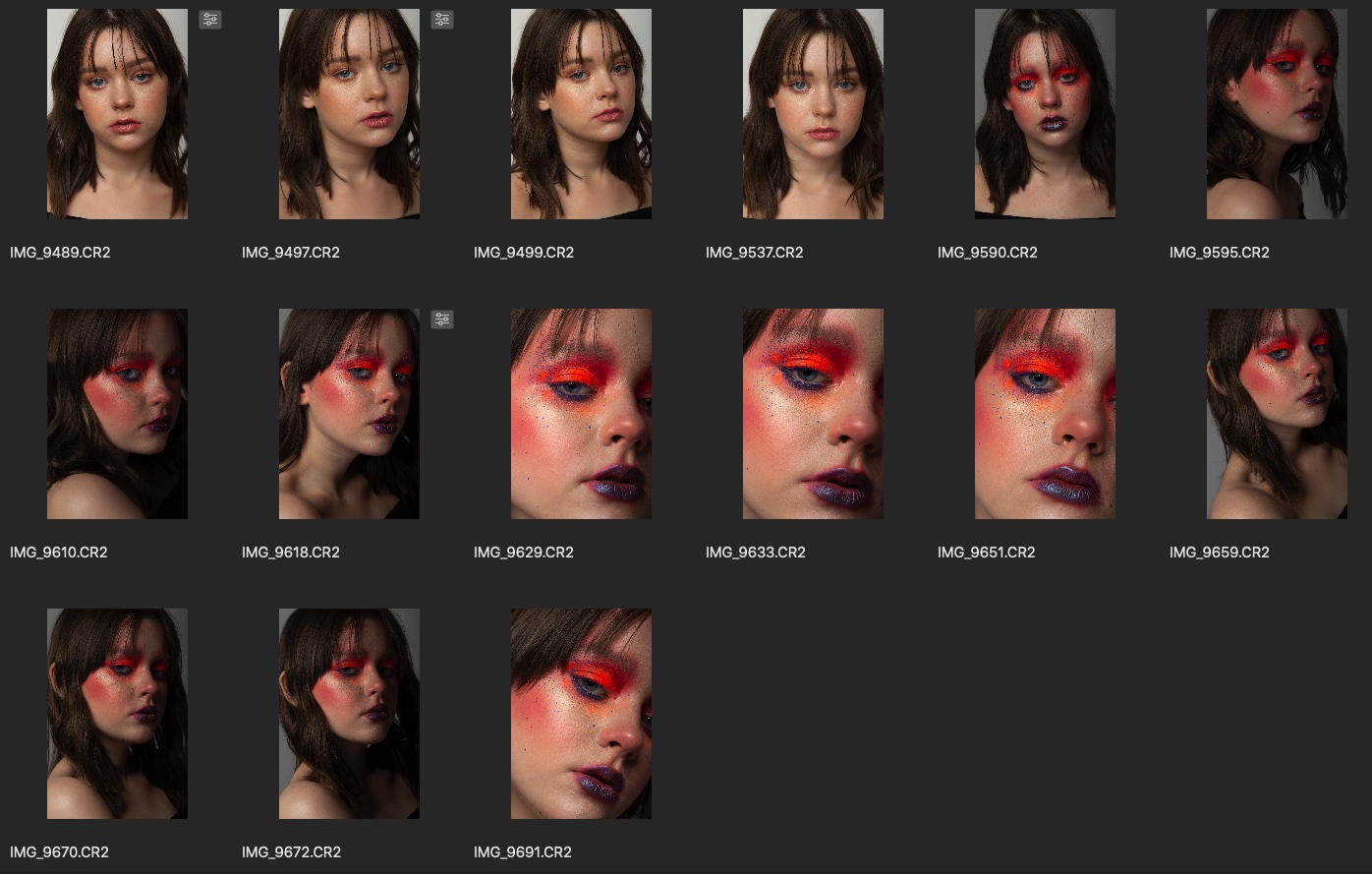Pick the IMG_9499.CR2 thumbnail
The width and height of the screenshot is (1372, 874).
coord(581,114)
